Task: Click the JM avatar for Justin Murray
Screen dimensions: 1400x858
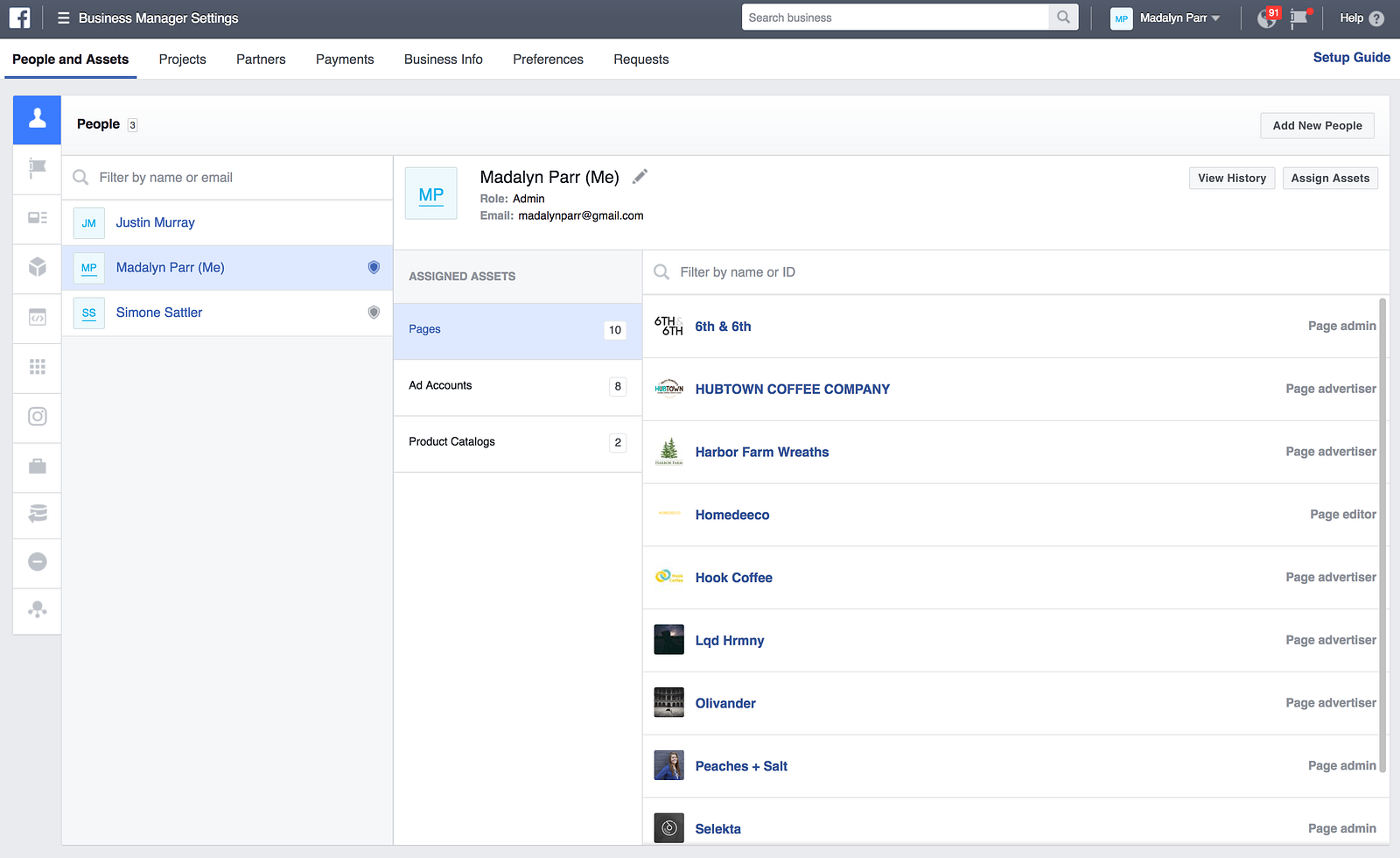Action: [x=89, y=223]
